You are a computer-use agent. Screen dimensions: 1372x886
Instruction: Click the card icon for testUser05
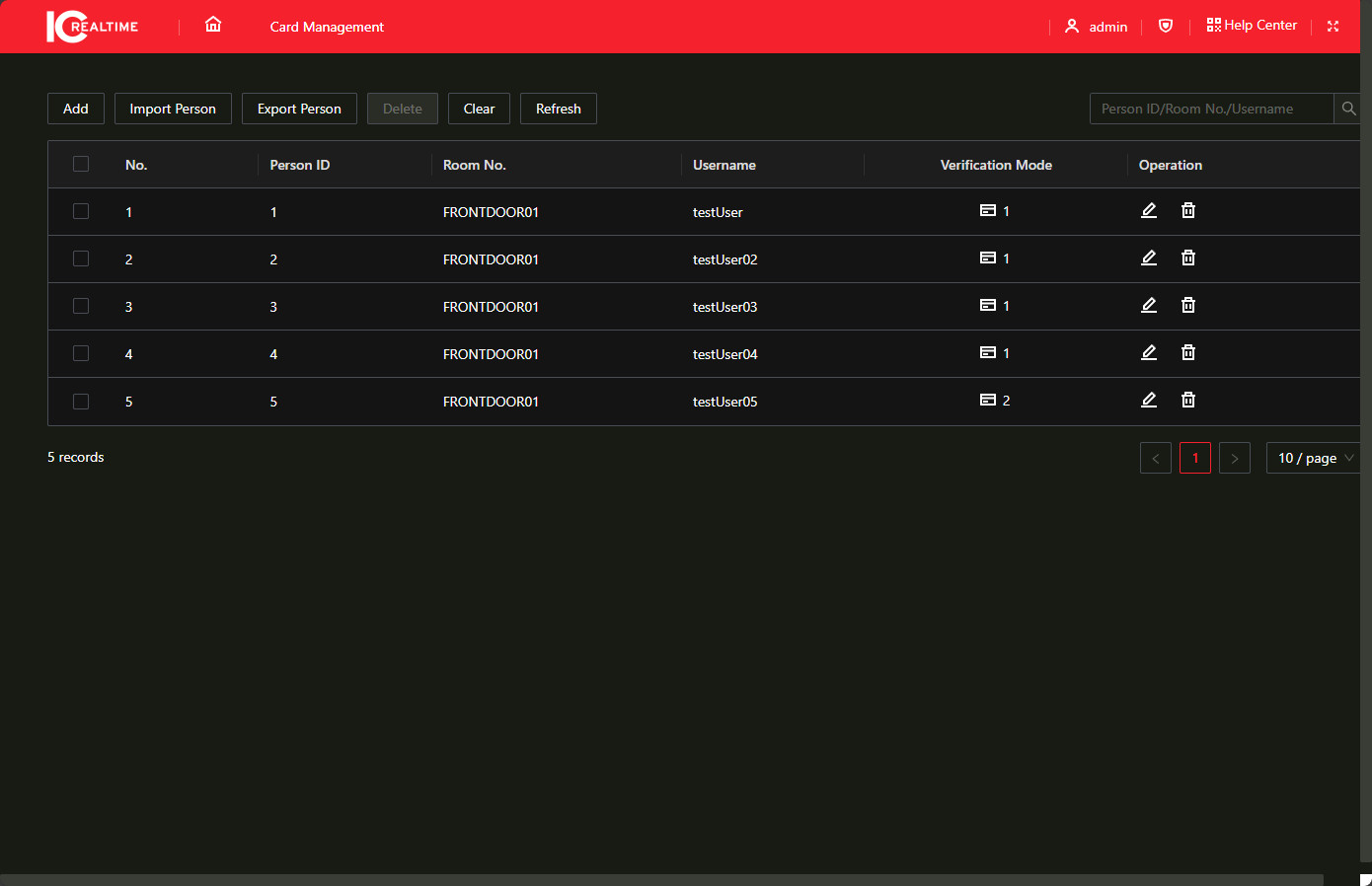tap(988, 400)
